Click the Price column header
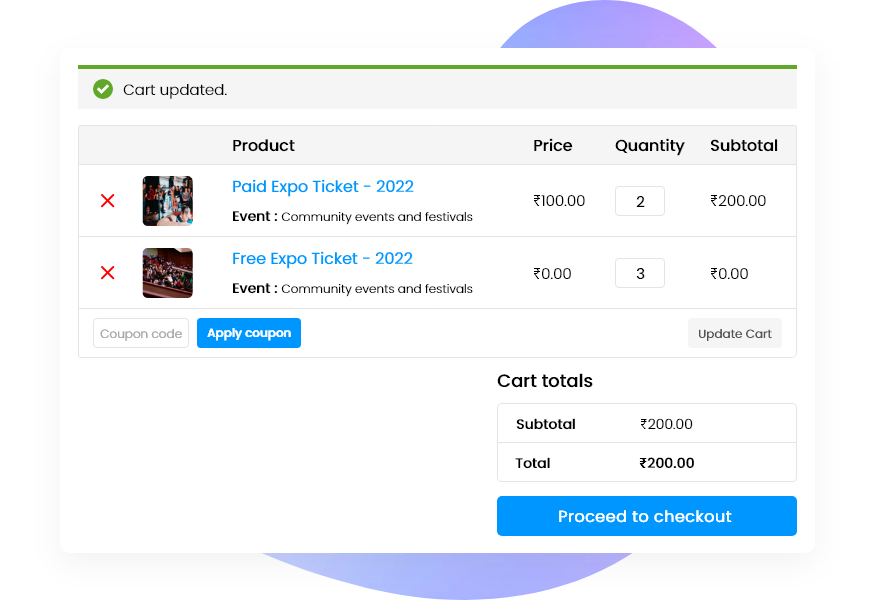This screenshot has width=875, height=600. [x=552, y=145]
